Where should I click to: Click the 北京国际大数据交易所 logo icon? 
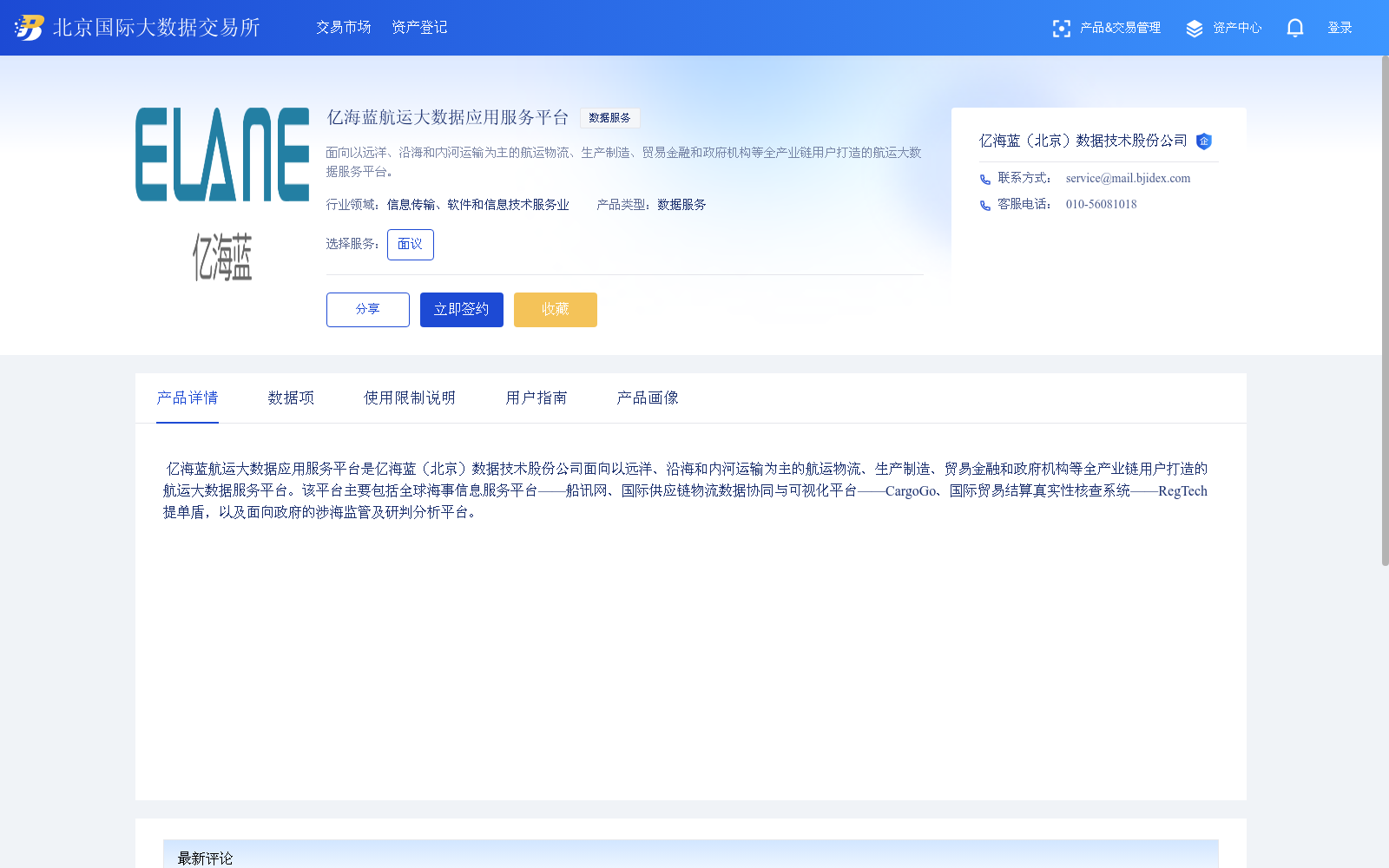29,28
